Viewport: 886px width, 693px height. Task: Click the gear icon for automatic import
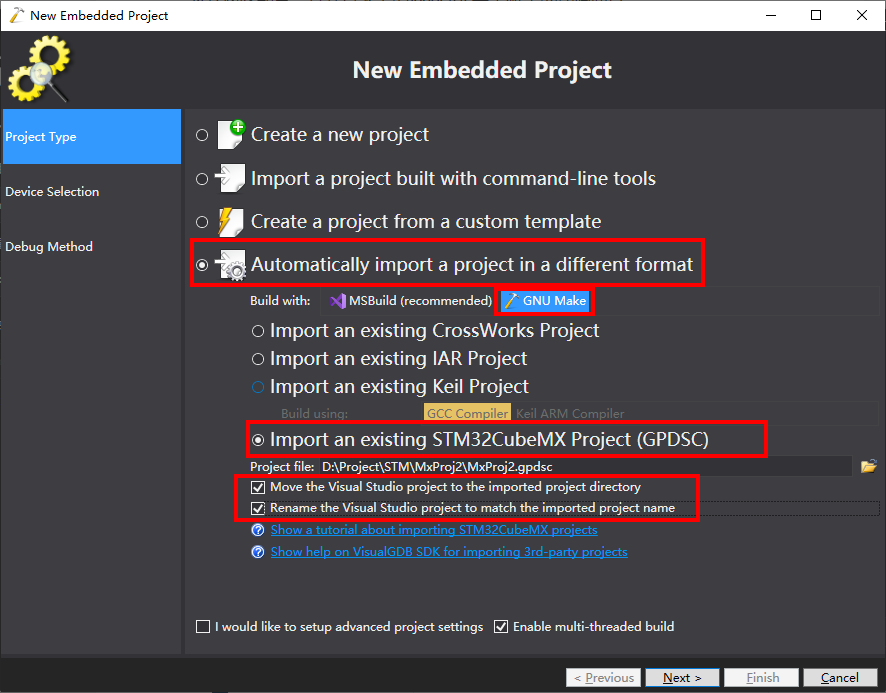(232, 265)
